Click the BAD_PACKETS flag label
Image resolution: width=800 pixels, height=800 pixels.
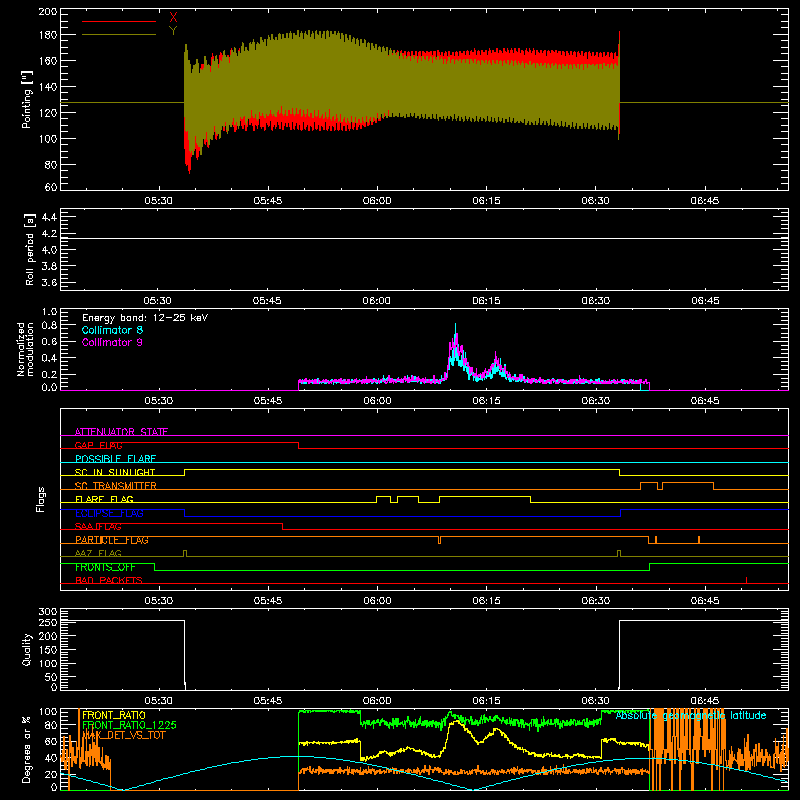pyautogui.click(x=109, y=580)
